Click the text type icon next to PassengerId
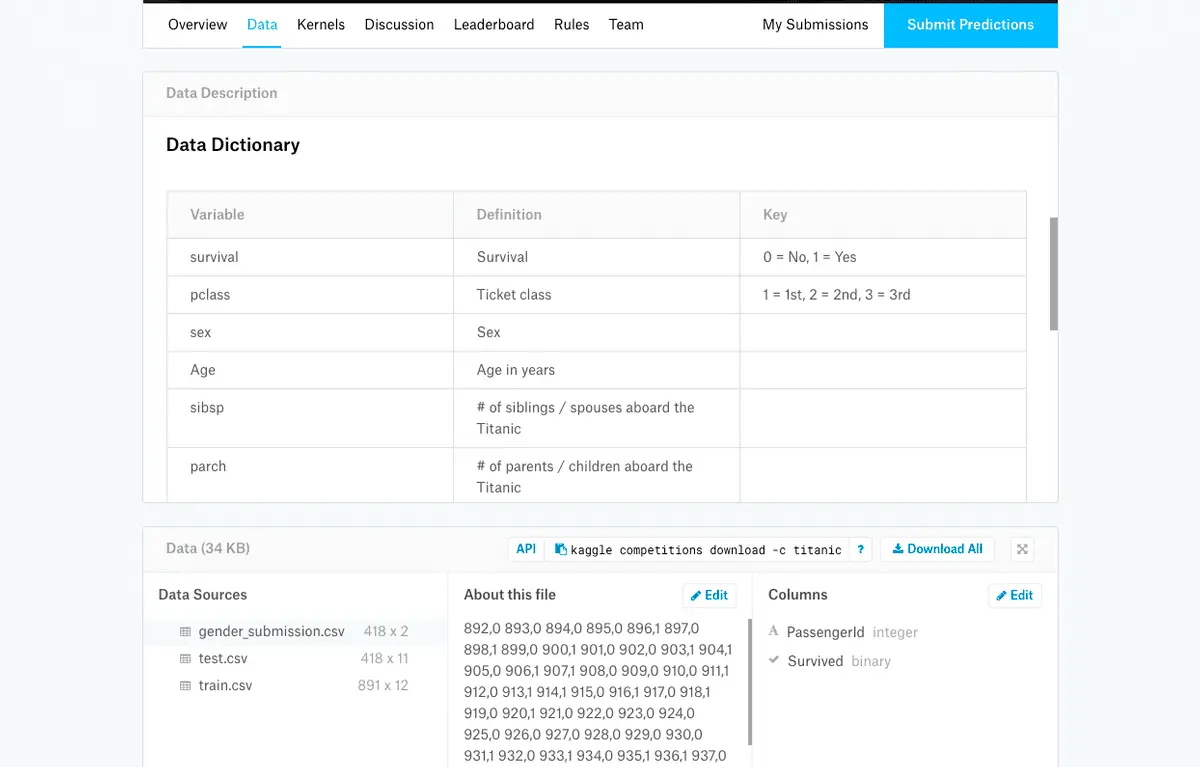This screenshot has height=767, width=1200. click(773, 632)
